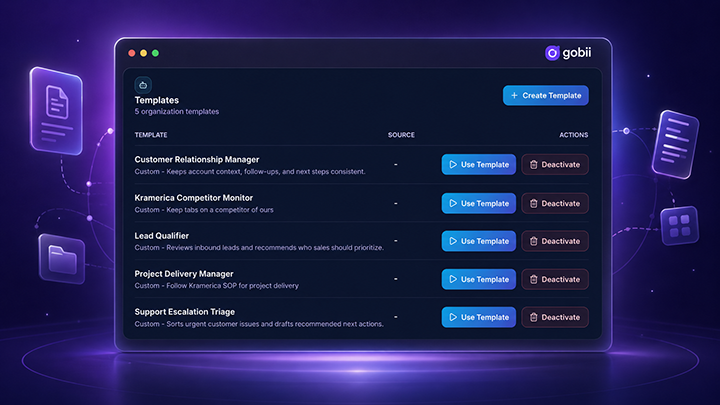Deactivate the Support Escalation Triage template
The height and width of the screenshot is (405, 720).
[x=555, y=317]
